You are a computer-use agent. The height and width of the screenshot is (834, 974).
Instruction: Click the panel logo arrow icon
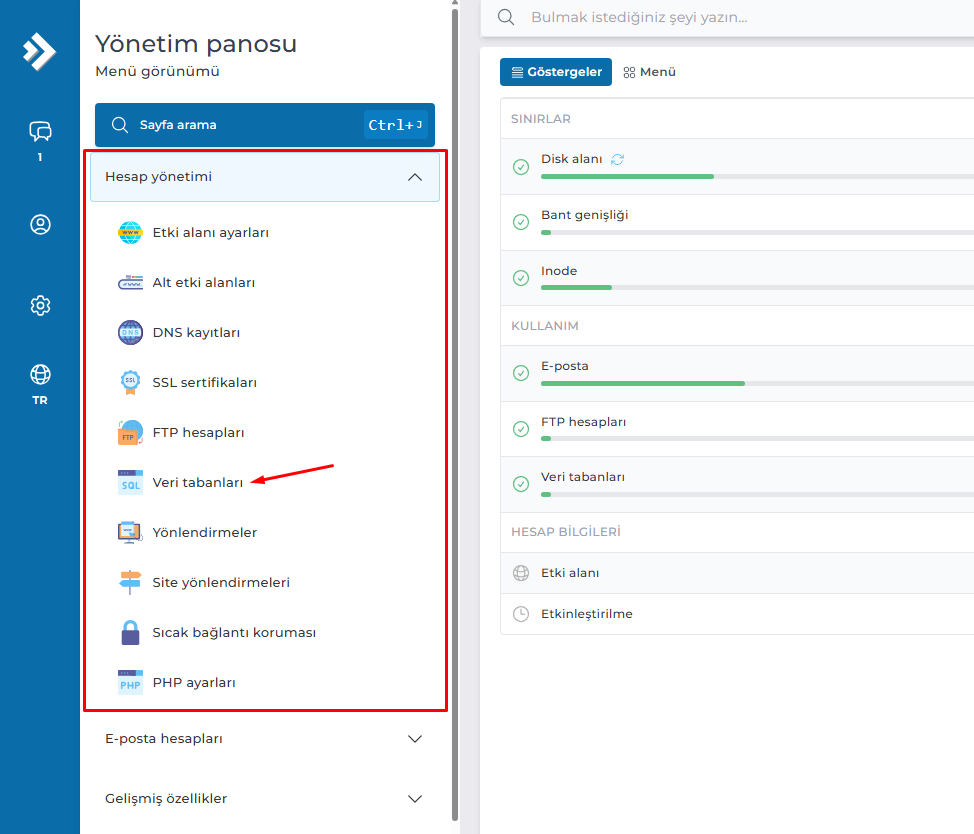(x=39, y=51)
